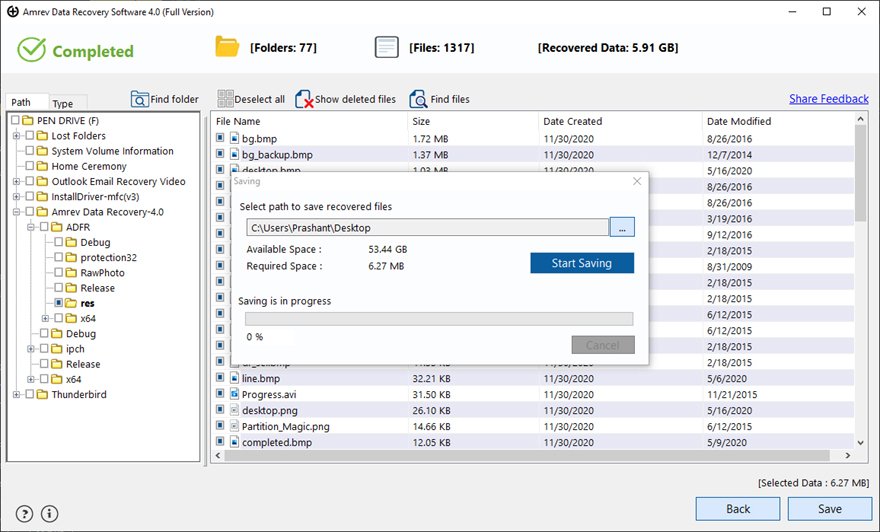The width and height of the screenshot is (880, 532).
Task: Click the completed.bmp file icon
Action: (x=235, y=442)
